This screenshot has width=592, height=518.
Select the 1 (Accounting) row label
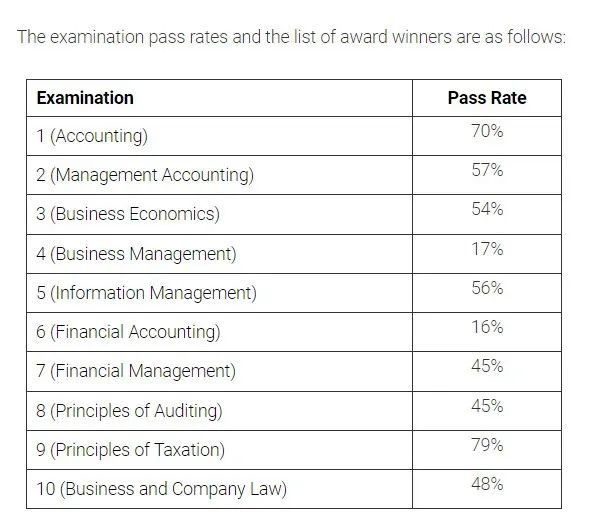[92, 136]
